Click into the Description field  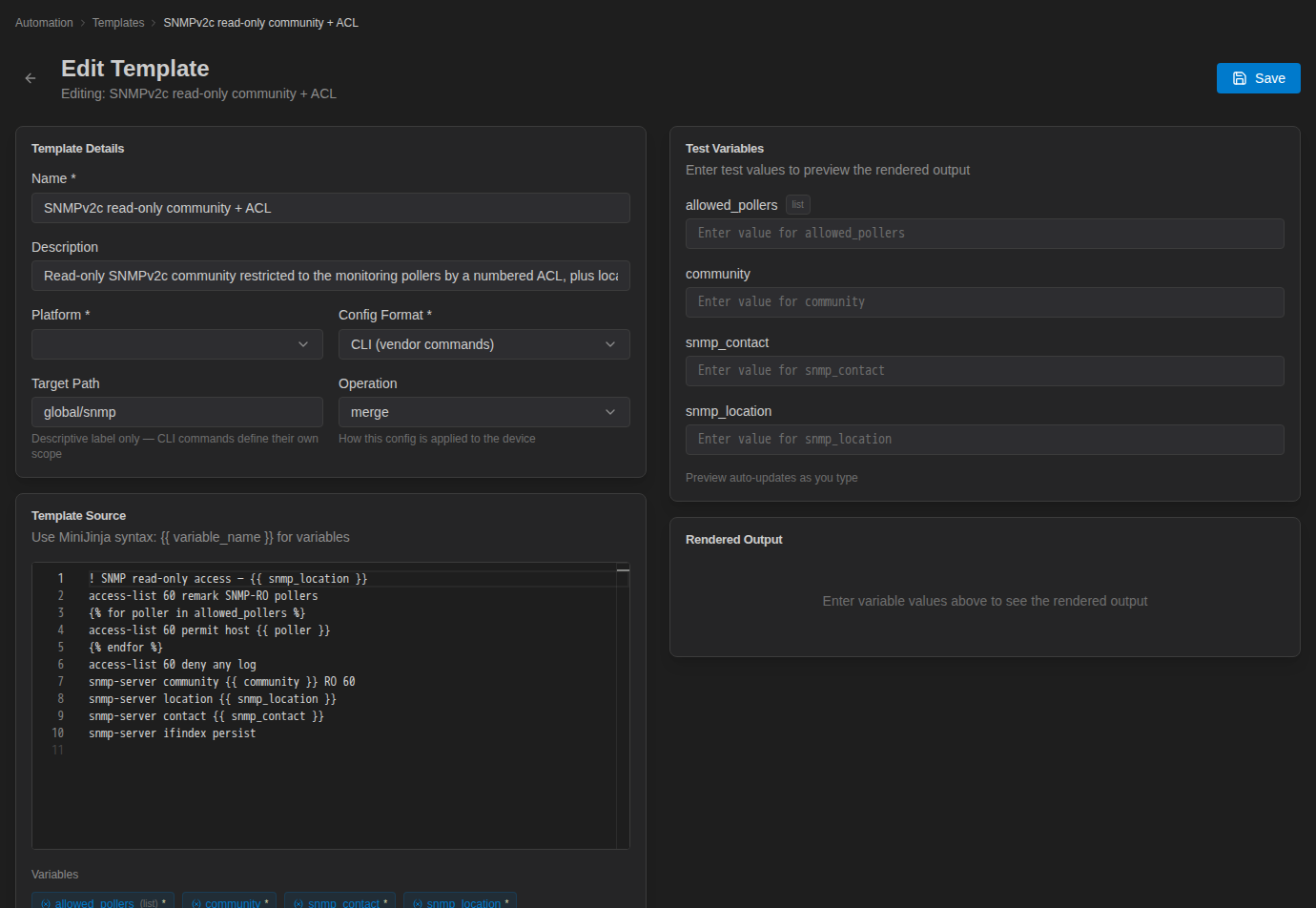(331, 276)
